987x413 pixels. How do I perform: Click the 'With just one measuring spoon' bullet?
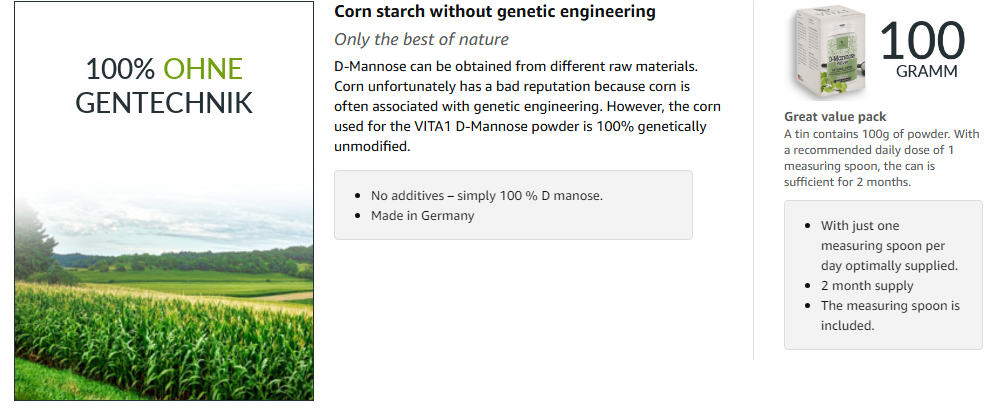click(x=888, y=245)
